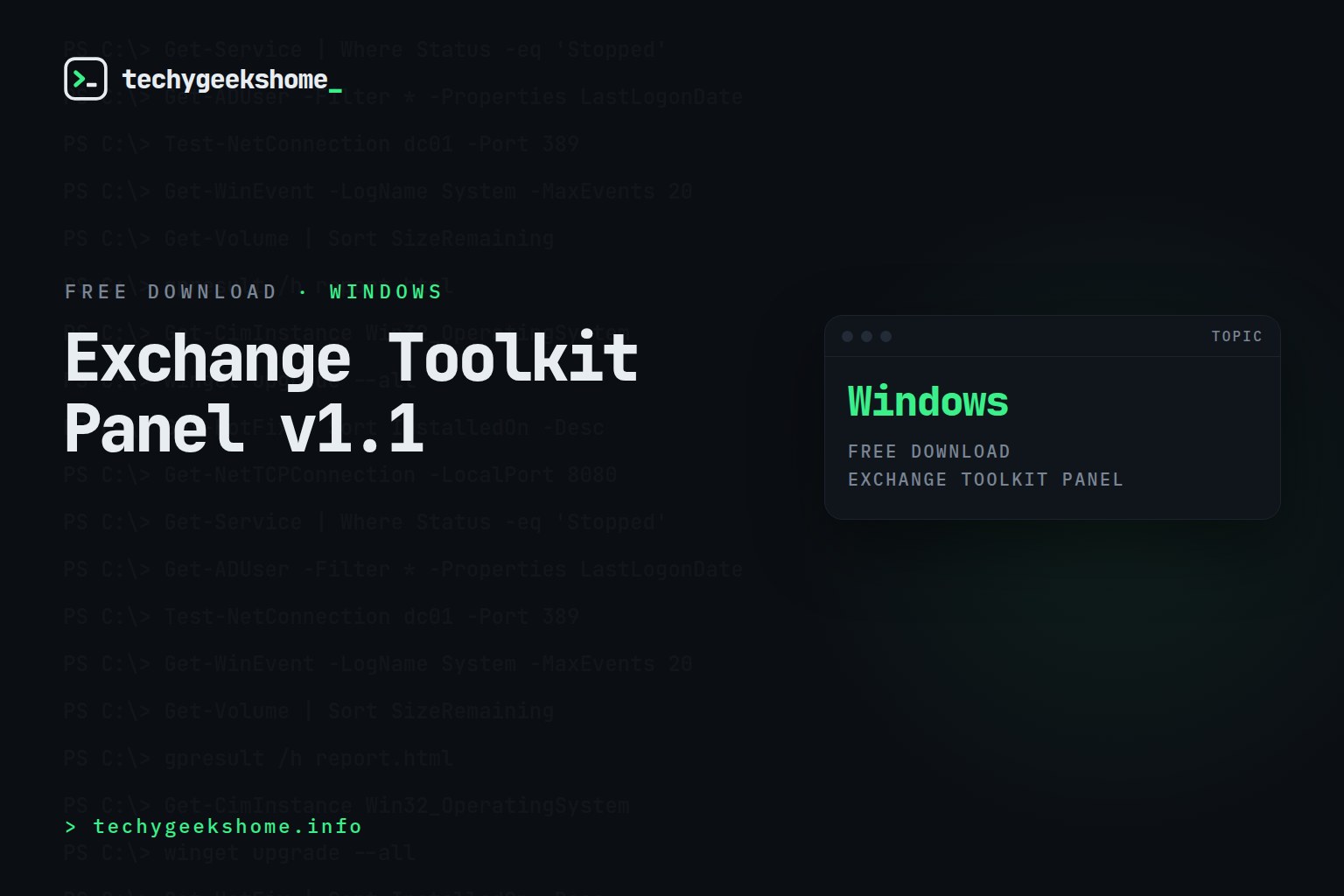
Task: Click the green 'WINDOWS' category tag
Action: pyautogui.click(x=386, y=291)
